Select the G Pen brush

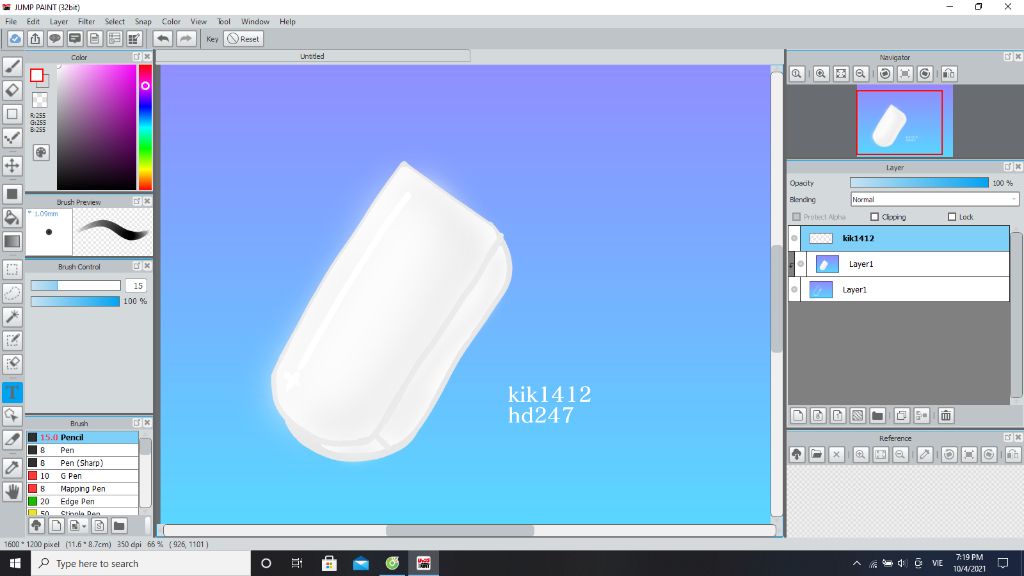click(82, 476)
